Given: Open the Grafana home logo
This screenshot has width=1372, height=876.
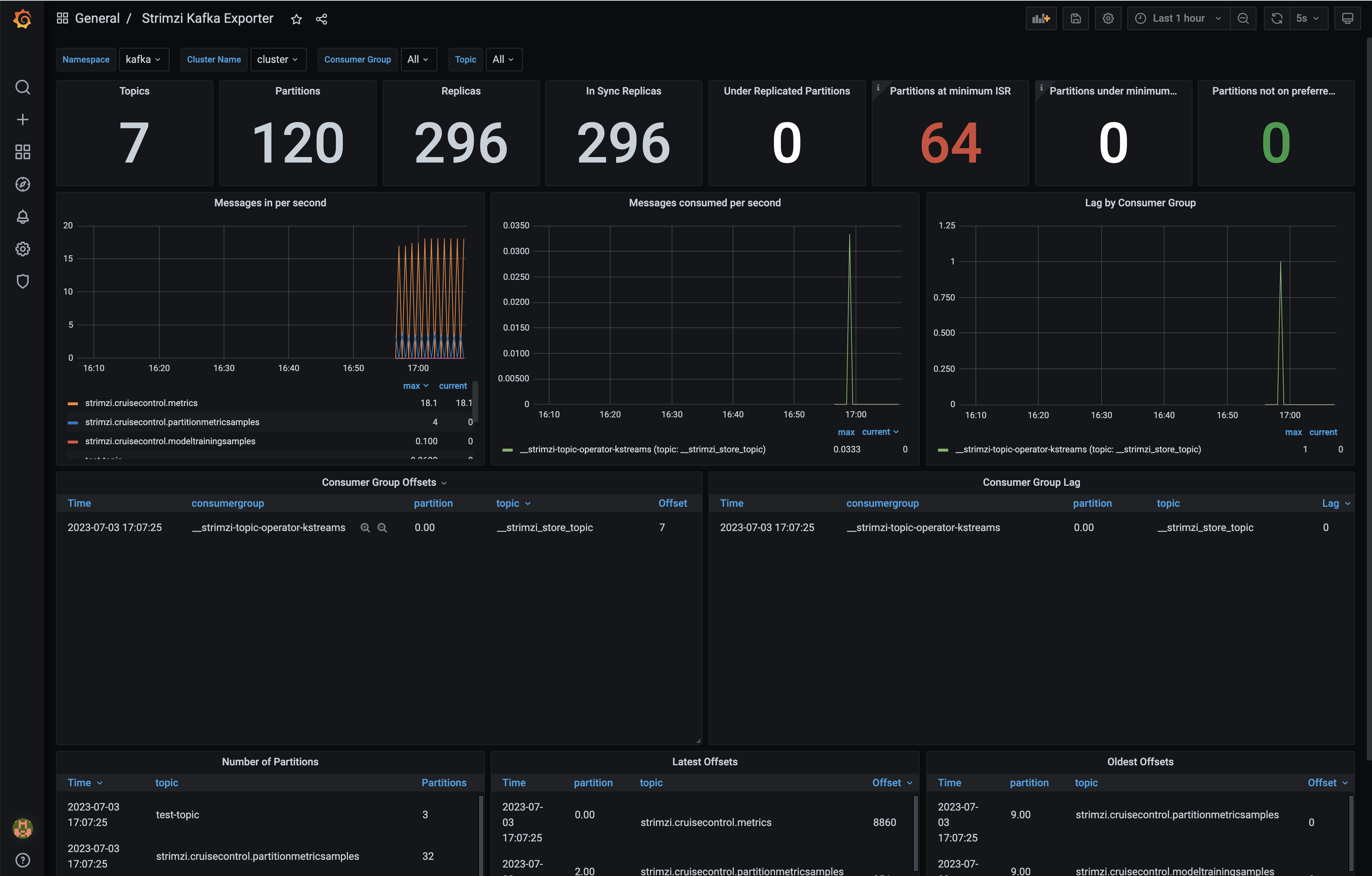Looking at the screenshot, I should point(22,19).
